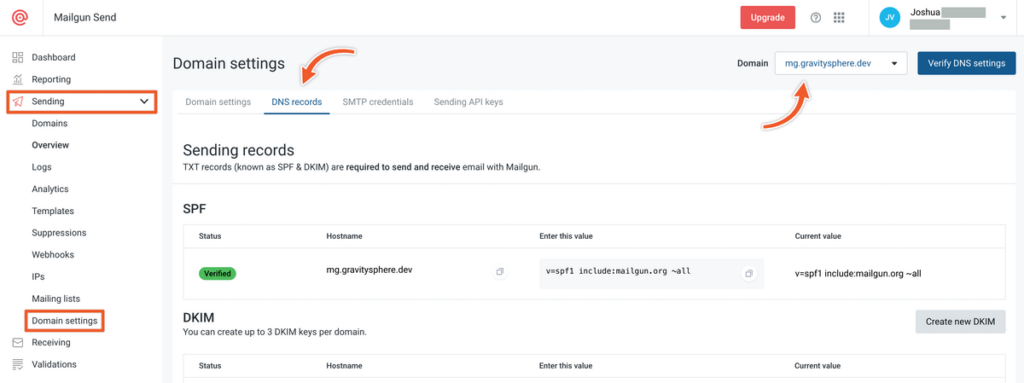Expand the account menu arrow next to Joshua

(1003, 18)
